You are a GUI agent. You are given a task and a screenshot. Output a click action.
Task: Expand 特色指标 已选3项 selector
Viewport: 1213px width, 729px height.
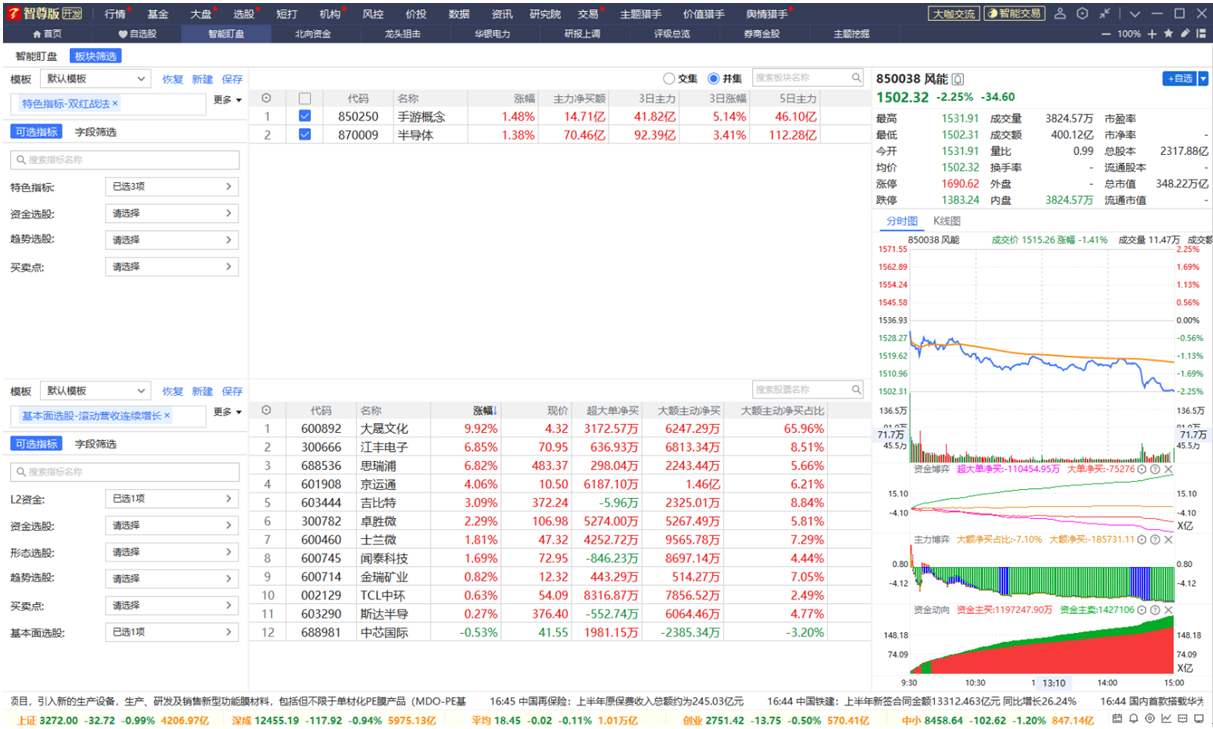(172, 187)
